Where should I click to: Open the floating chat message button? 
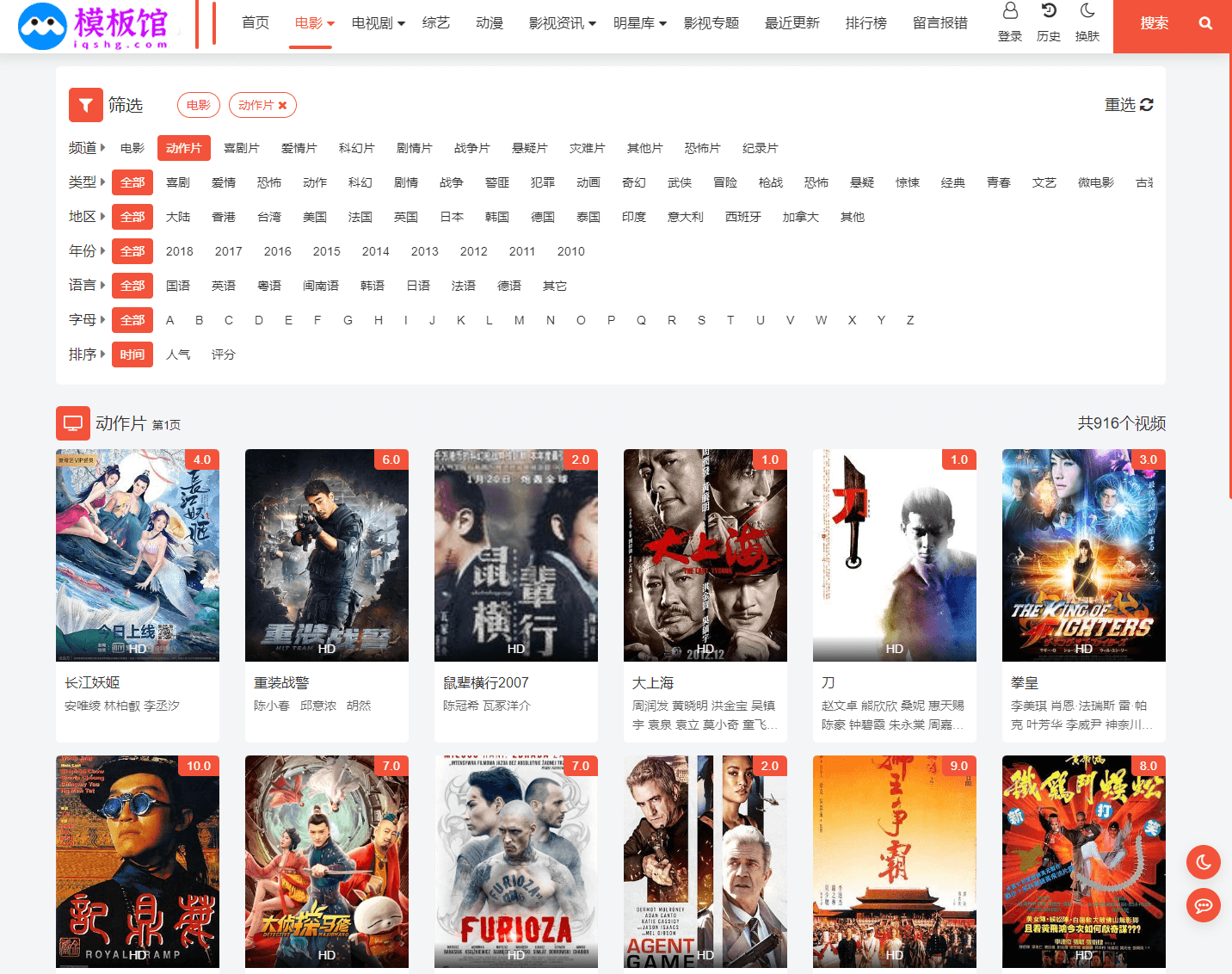point(1203,905)
